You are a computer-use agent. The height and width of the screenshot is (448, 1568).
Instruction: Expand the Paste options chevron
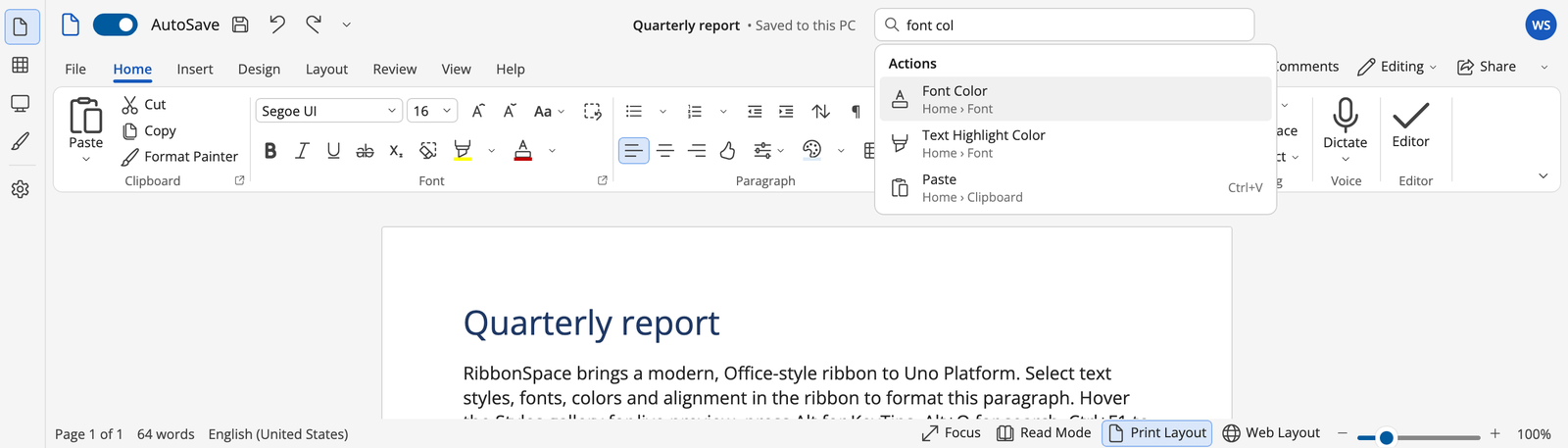click(86, 160)
